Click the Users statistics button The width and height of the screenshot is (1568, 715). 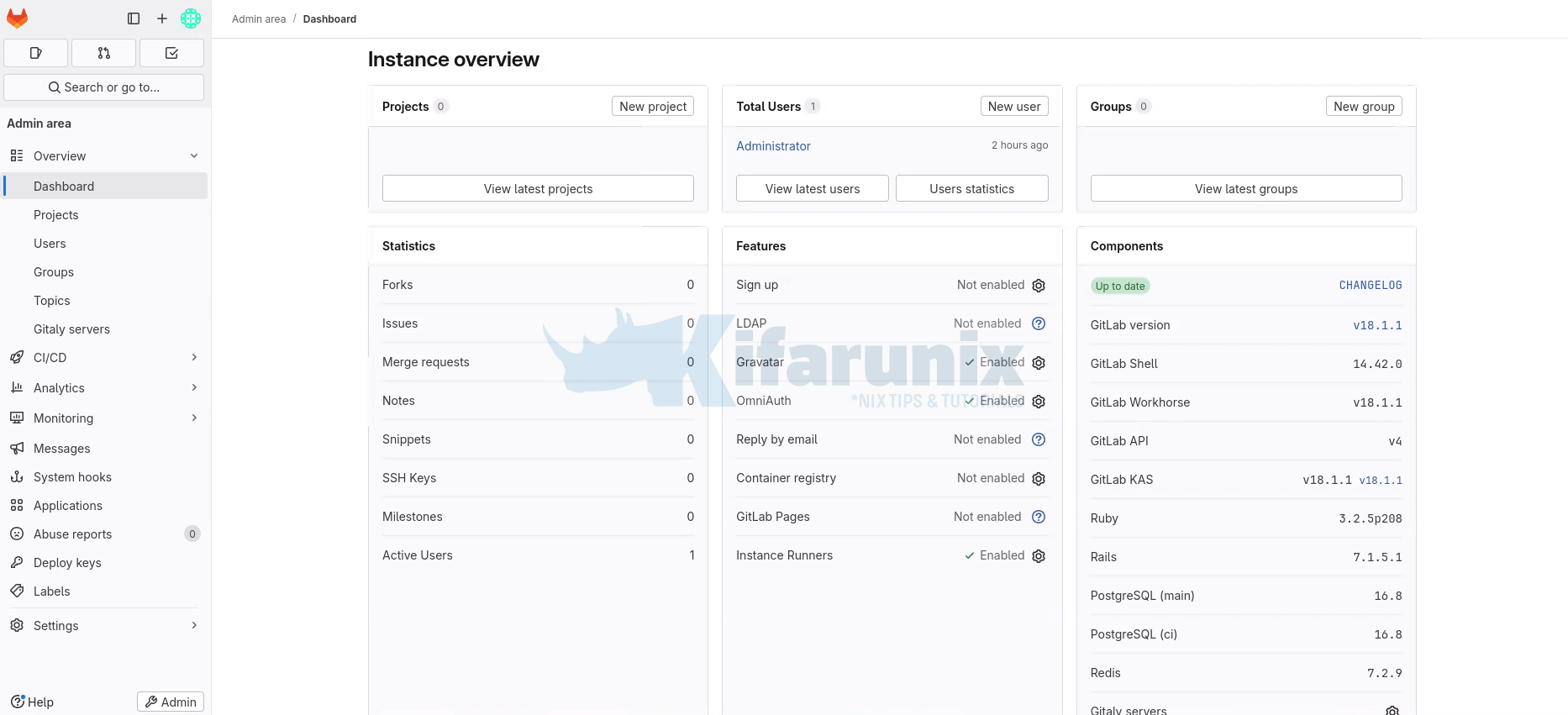[971, 189]
